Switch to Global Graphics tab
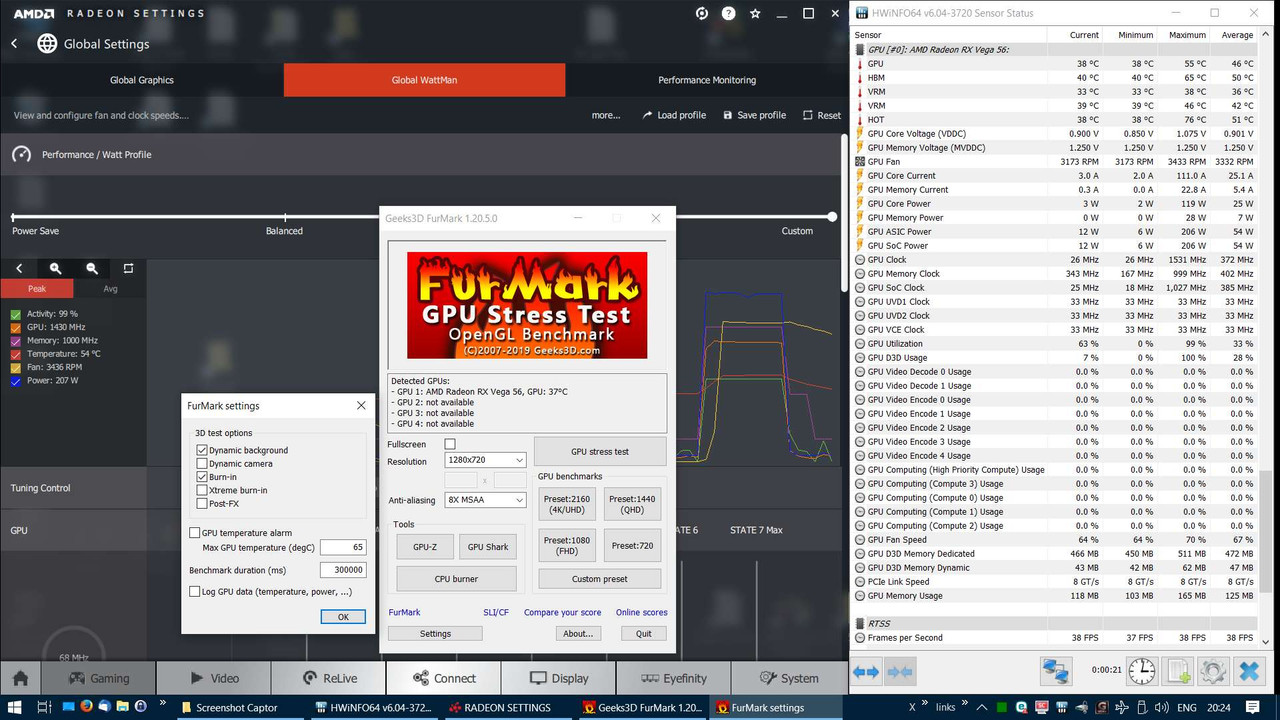This screenshot has width=1280, height=720. (x=142, y=80)
